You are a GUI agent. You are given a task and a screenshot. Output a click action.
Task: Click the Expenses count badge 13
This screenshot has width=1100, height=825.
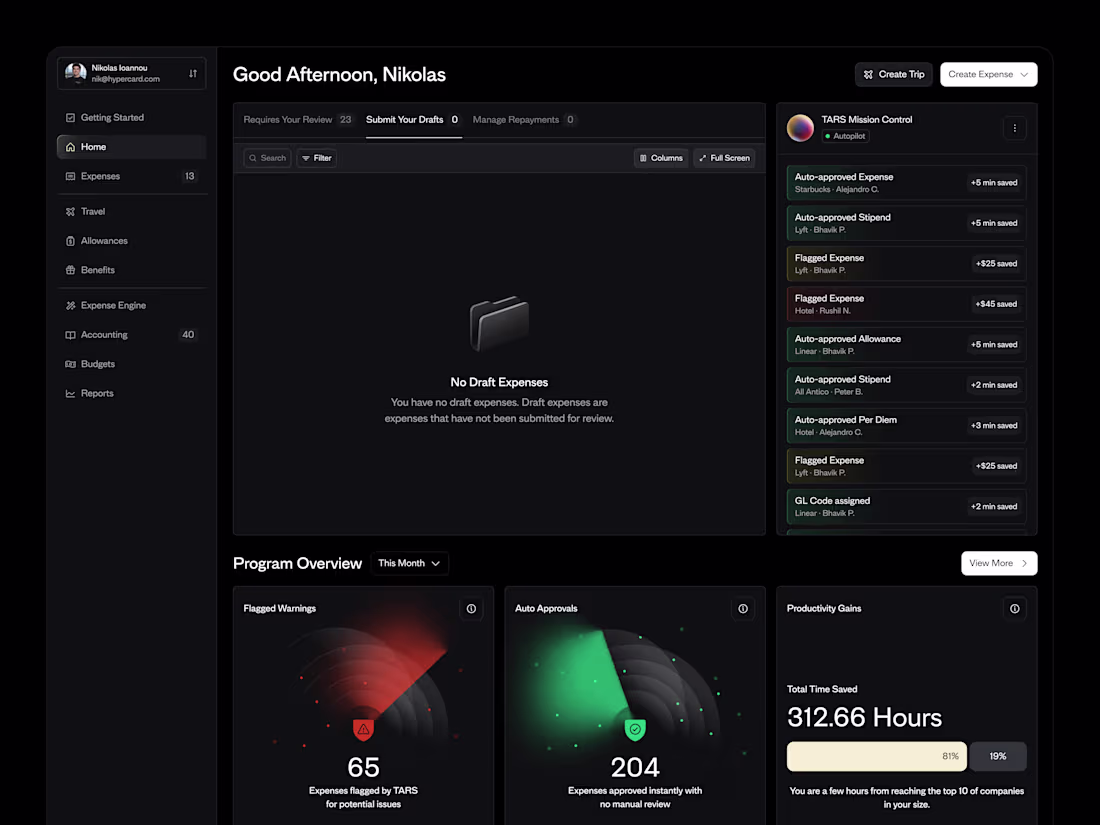pos(189,177)
